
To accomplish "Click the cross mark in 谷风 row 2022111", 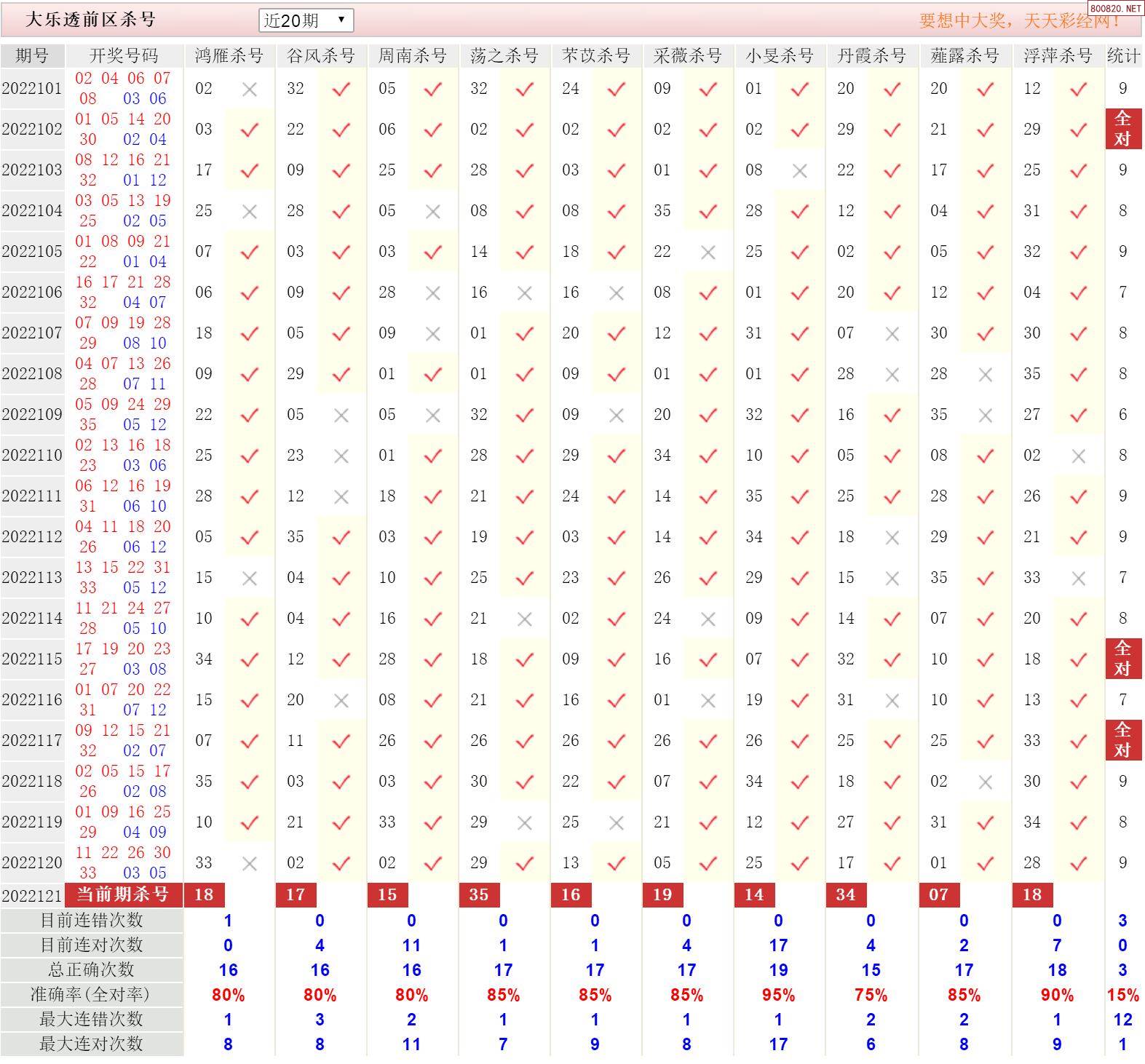I will click(341, 496).
